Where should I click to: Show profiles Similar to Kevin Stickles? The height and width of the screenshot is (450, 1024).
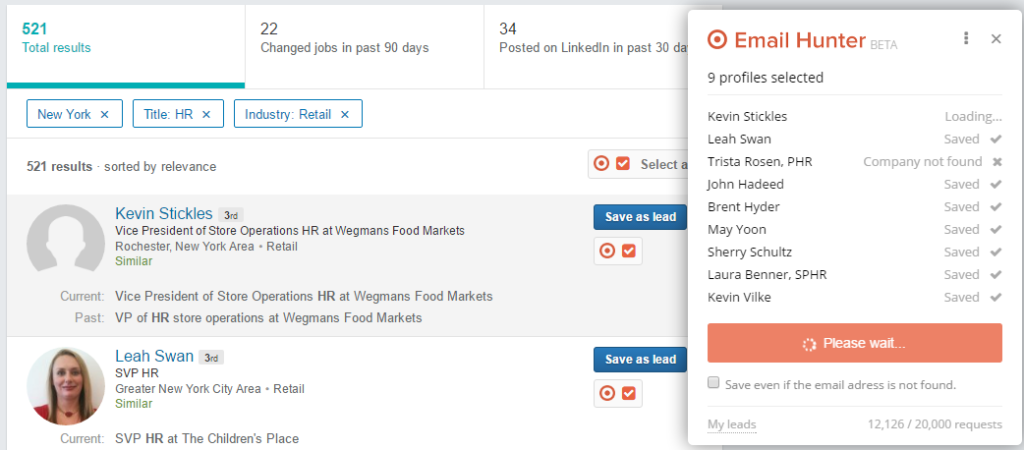click(x=134, y=261)
